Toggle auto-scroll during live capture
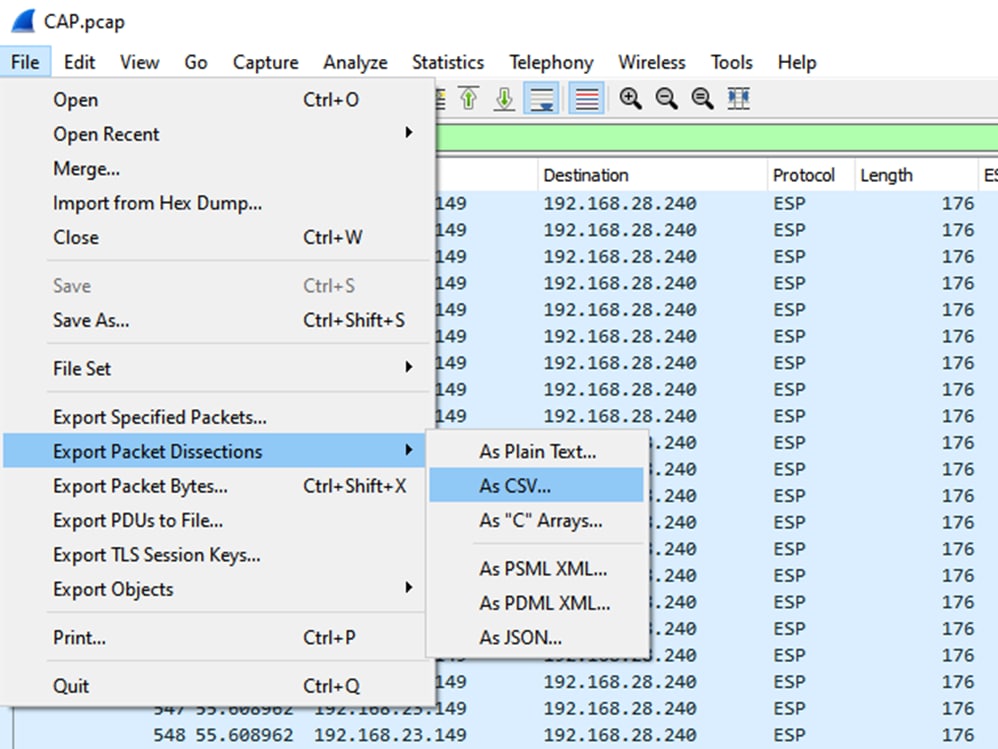 tap(543, 99)
